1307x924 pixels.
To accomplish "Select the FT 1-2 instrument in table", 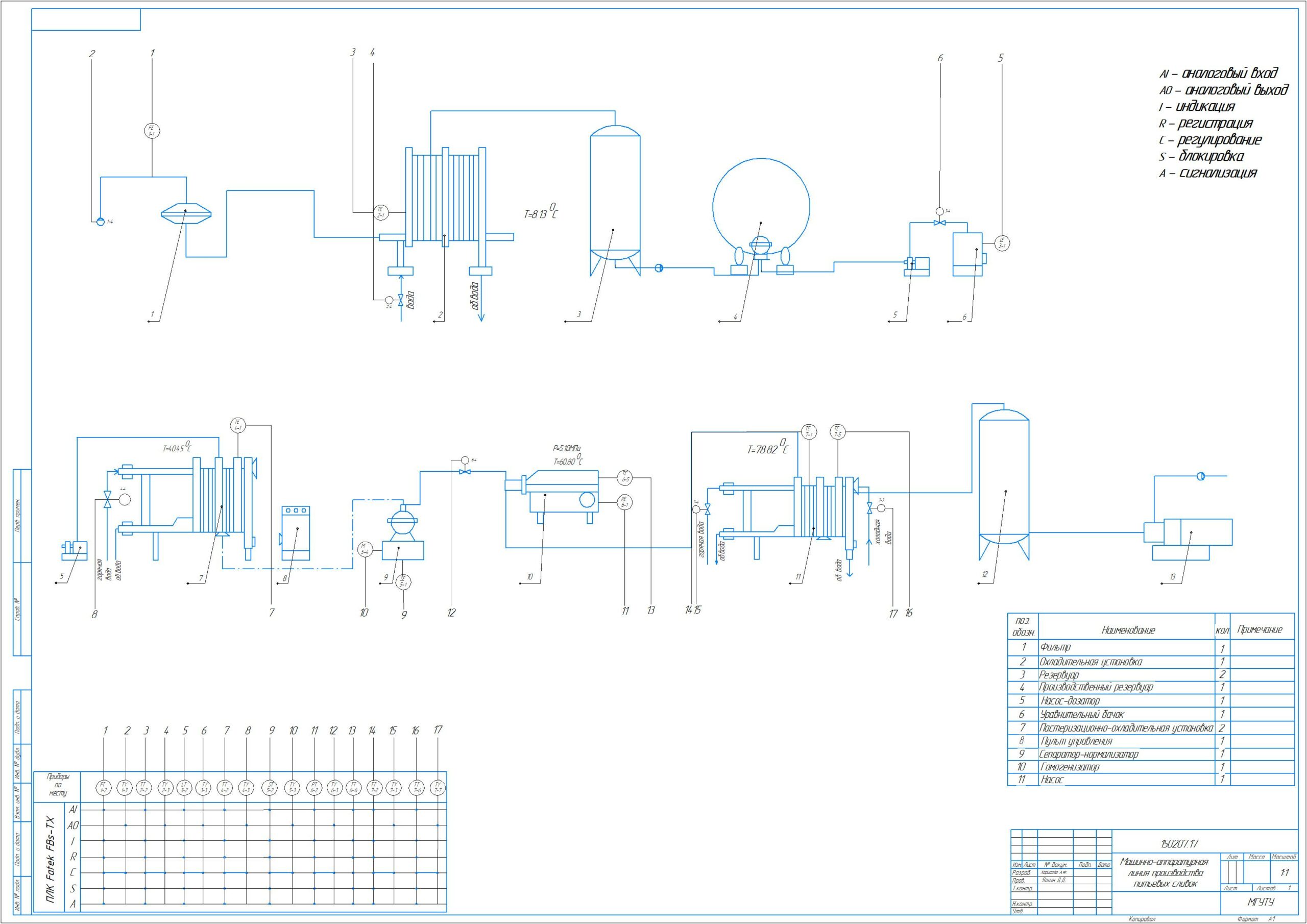I will click(x=104, y=788).
